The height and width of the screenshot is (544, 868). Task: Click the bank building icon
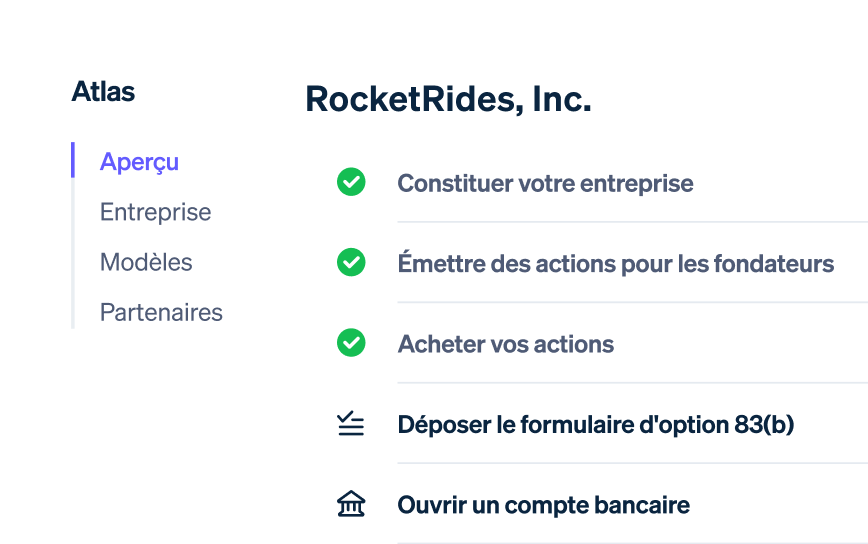click(351, 504)
